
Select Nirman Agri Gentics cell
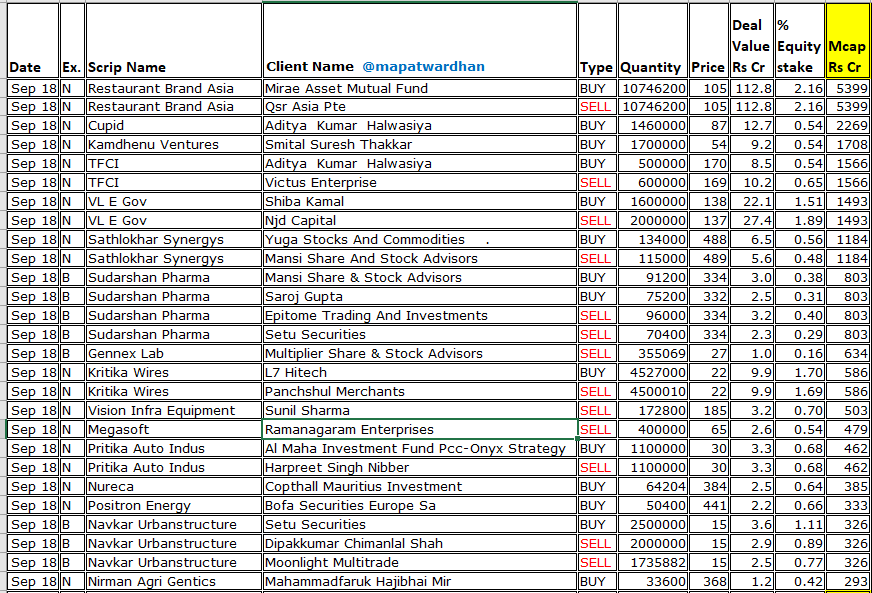pyautogui.click(x=174, y=582)
